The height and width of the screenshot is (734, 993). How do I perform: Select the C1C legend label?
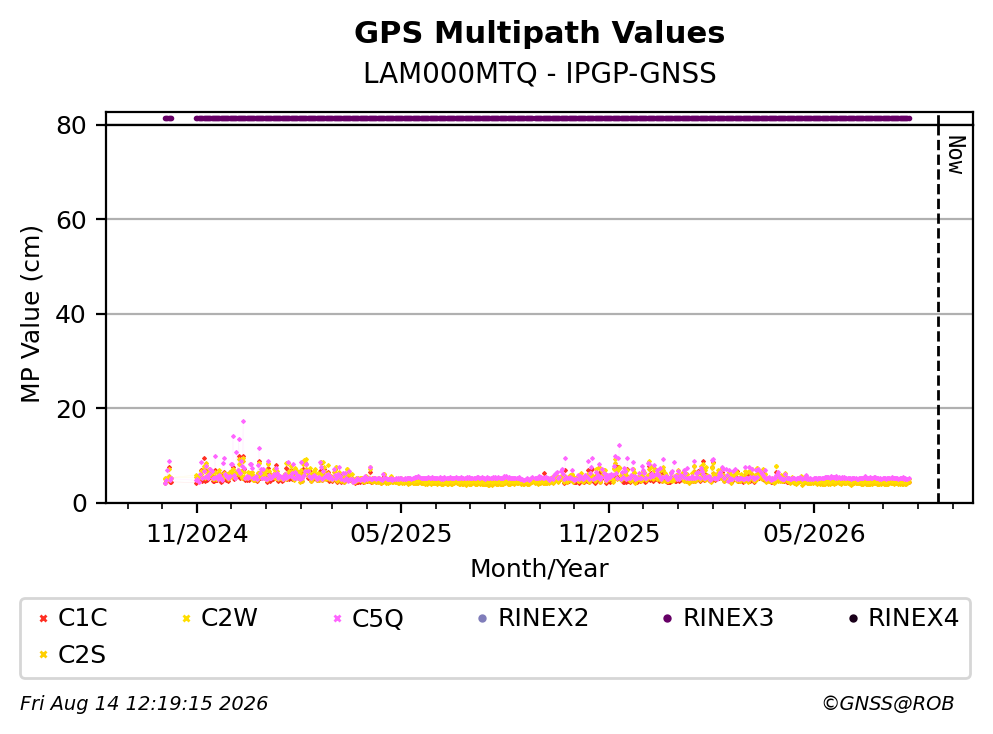coord(82,618)
